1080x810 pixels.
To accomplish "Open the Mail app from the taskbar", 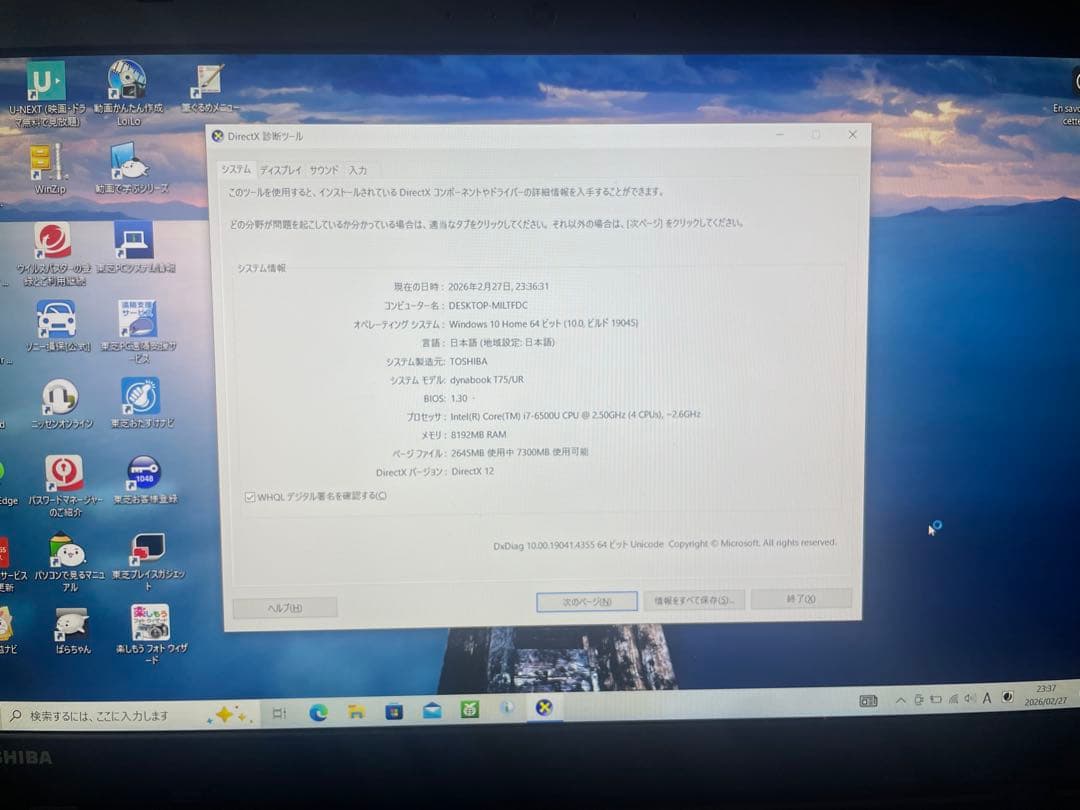I will click(431, 710).
